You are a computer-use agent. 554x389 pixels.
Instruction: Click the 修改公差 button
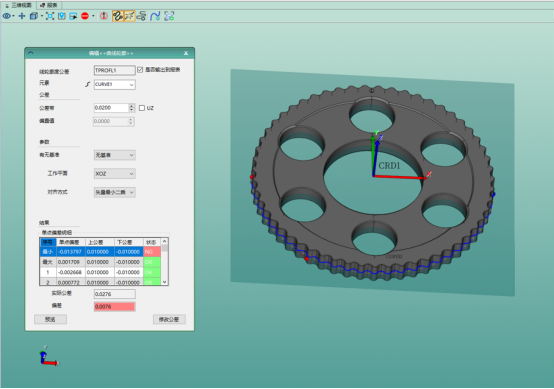click(169, 319)
